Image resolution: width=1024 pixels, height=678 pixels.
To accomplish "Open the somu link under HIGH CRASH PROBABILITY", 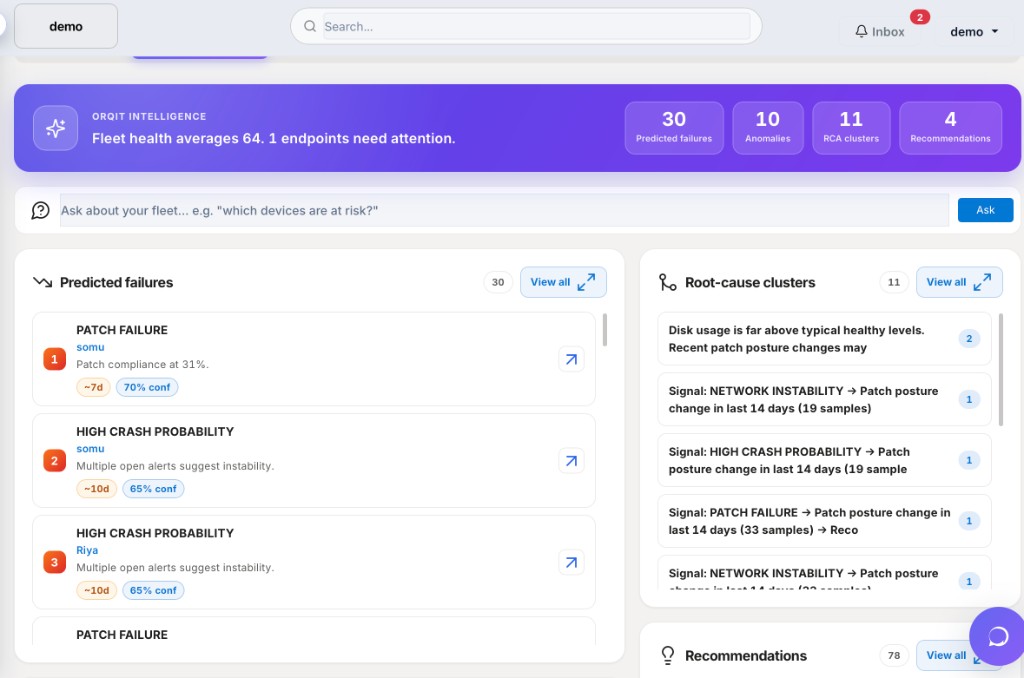I will click(90, 449).
